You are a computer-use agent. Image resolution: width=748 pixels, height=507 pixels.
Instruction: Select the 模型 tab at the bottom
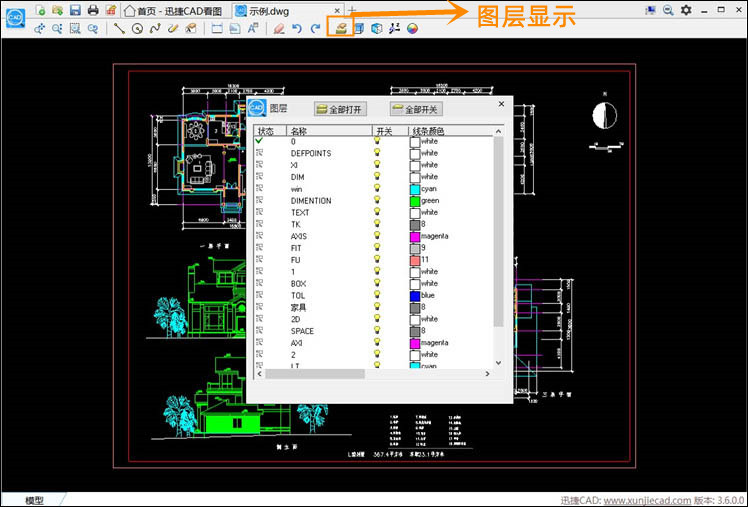coord(34,500)
